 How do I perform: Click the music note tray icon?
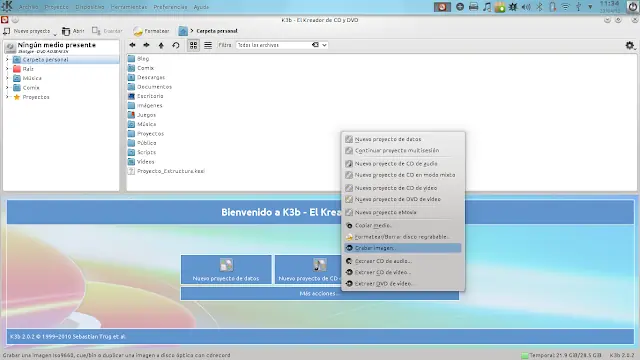click(487, 7)
